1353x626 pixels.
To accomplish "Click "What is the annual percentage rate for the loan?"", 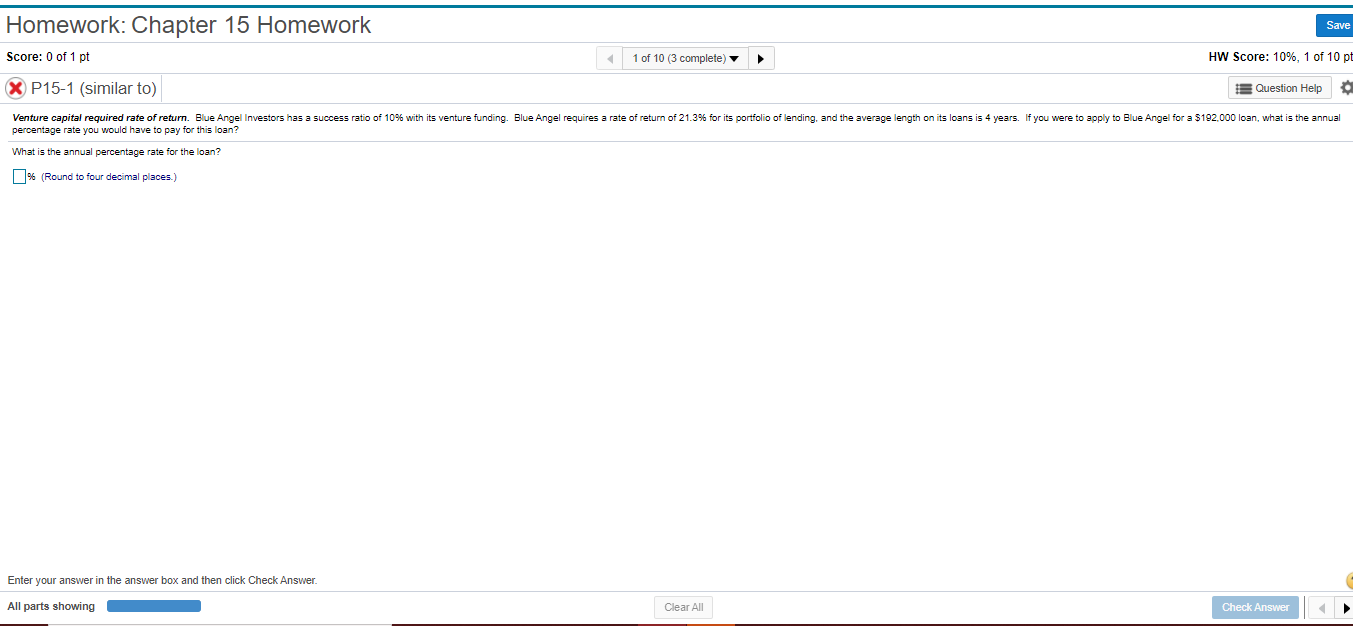I will coord(116,152).
